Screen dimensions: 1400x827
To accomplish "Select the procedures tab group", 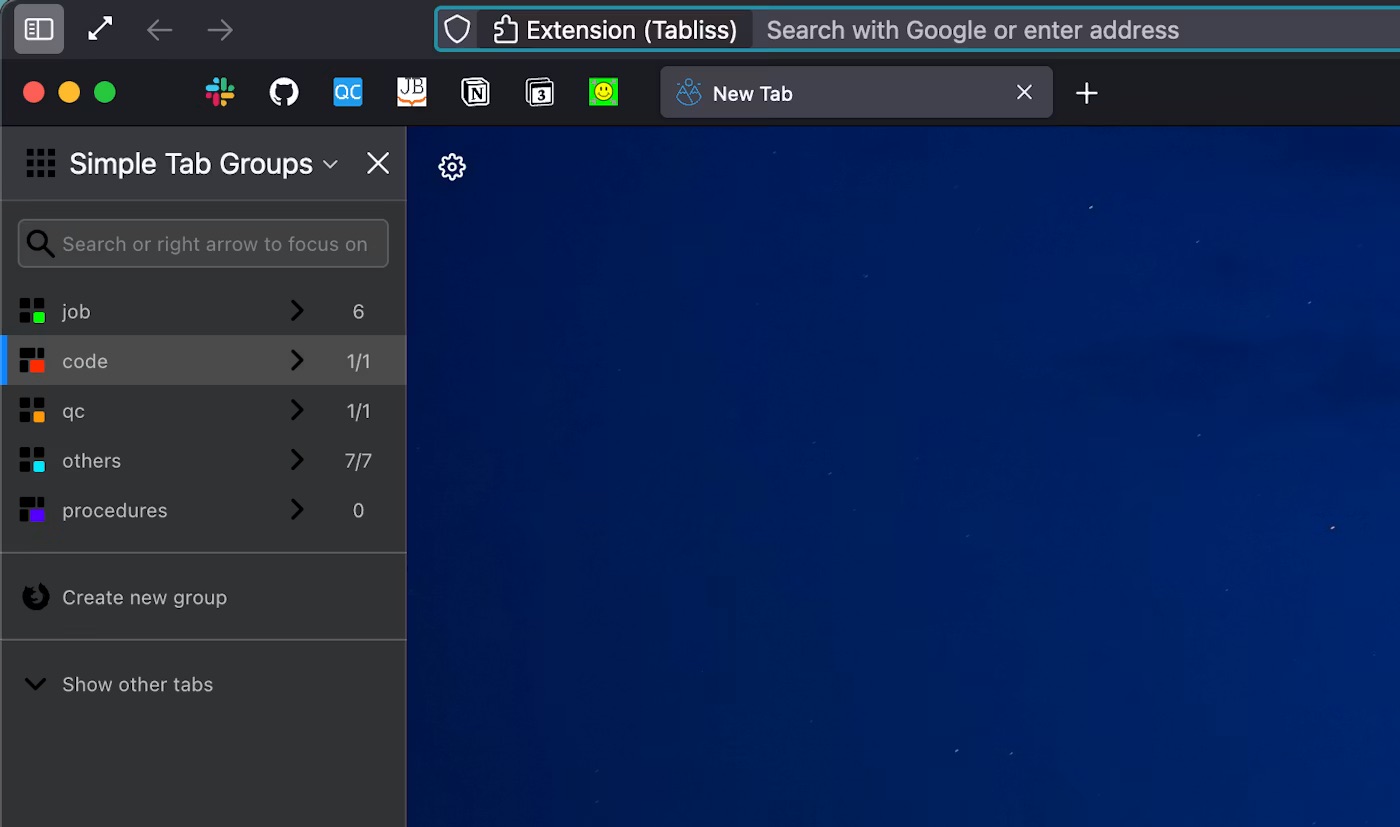I will tap(204, 510).
